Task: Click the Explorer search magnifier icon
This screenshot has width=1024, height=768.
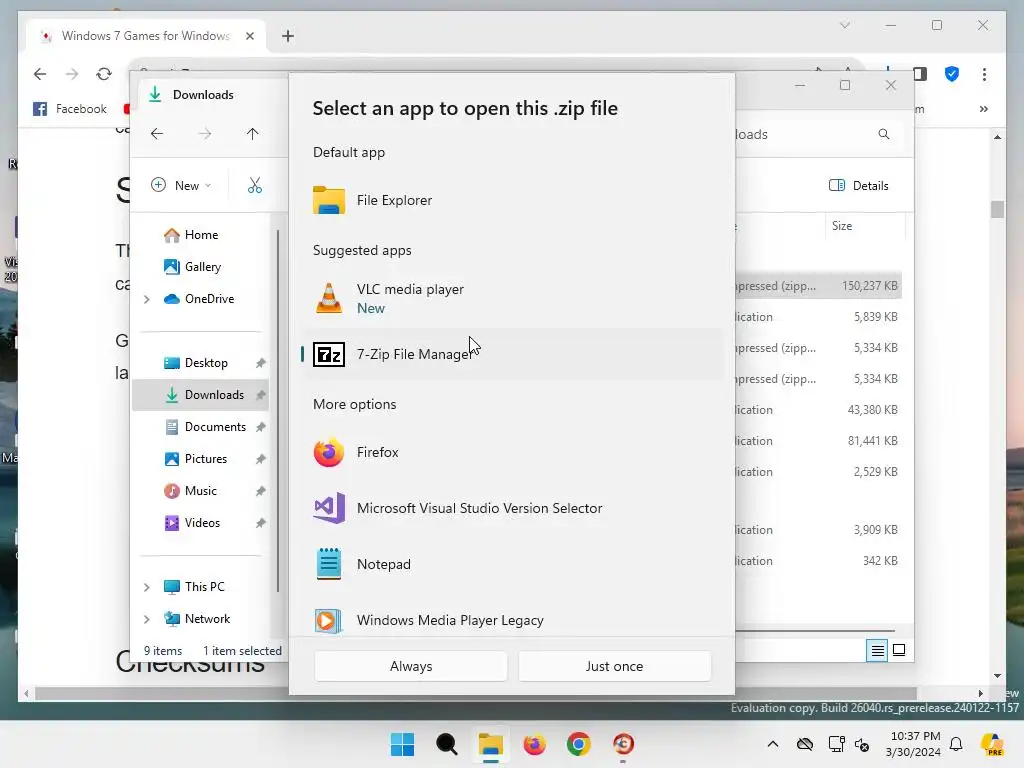Action: 884,134
